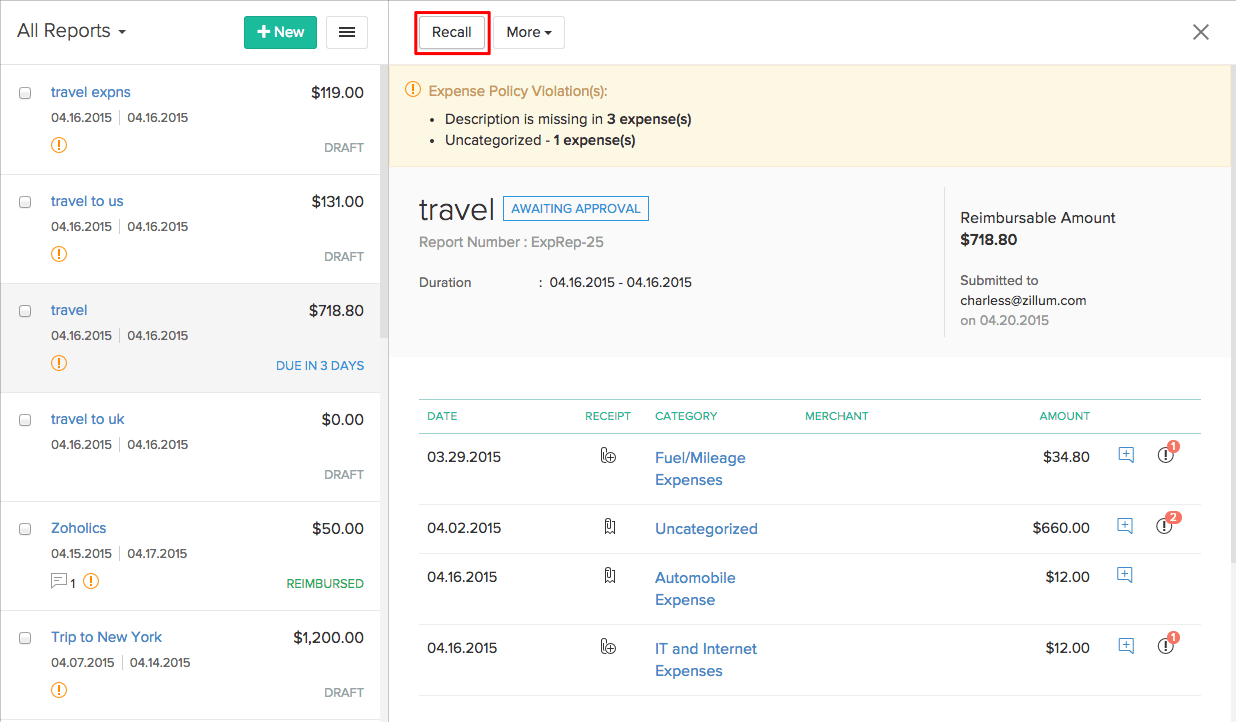The height and width of the screenshot is (722, 1236).
Task: Check the Zoholics report checkbox
Action: [x=25, y=529]
